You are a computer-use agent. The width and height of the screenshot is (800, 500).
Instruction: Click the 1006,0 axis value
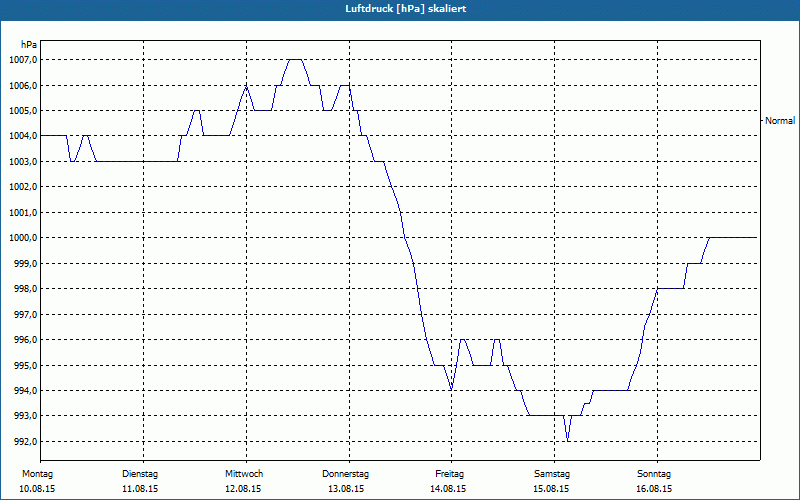click(23, 85)
